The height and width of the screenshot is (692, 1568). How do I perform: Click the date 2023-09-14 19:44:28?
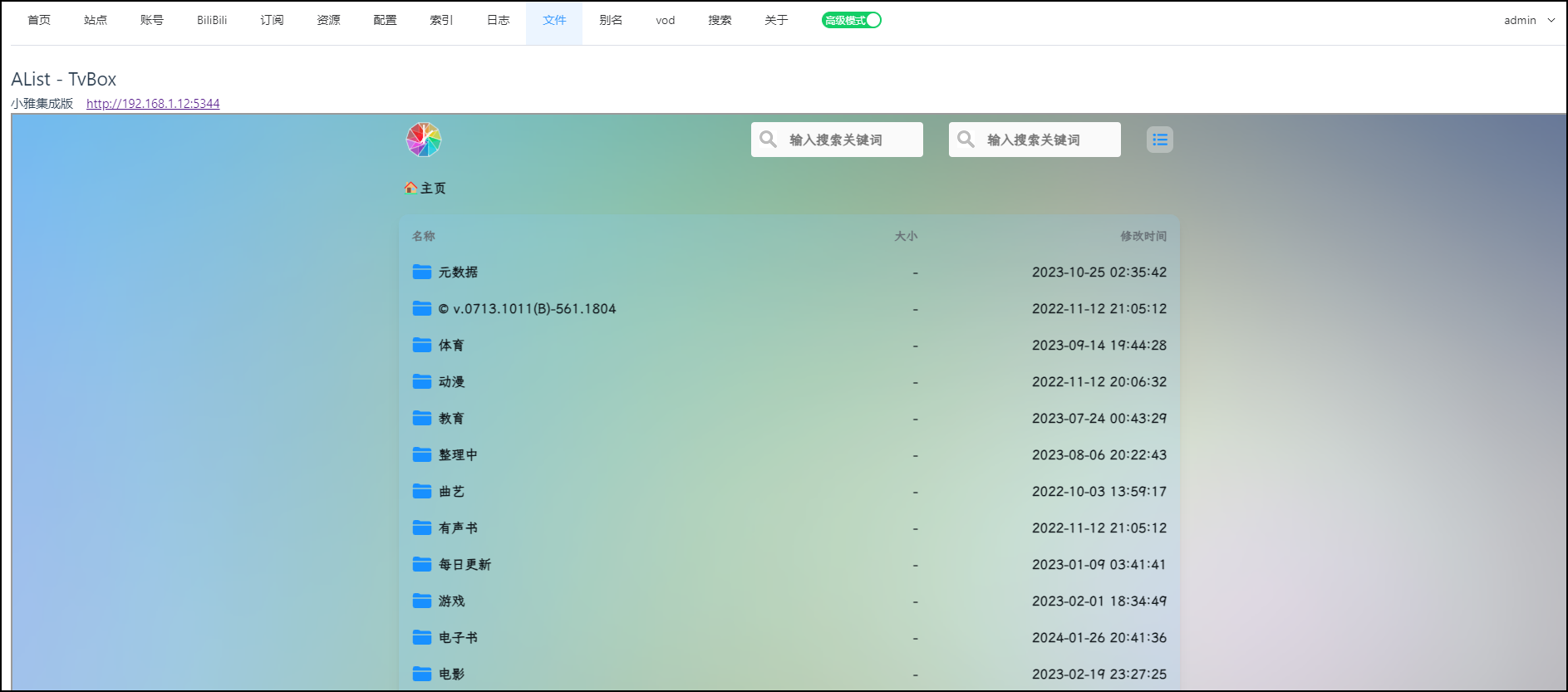[x=1099, y=345]
